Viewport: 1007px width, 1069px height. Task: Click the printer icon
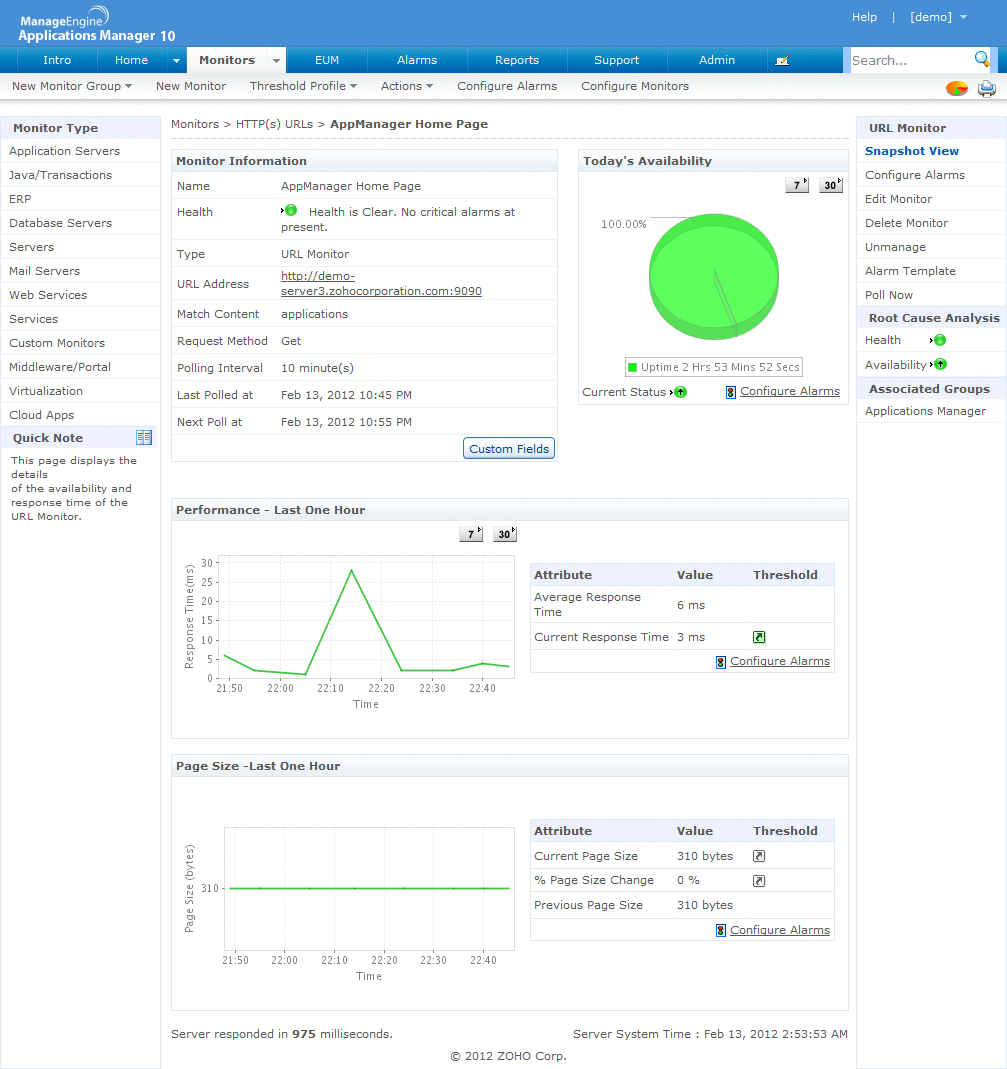(x=986, y=88)
